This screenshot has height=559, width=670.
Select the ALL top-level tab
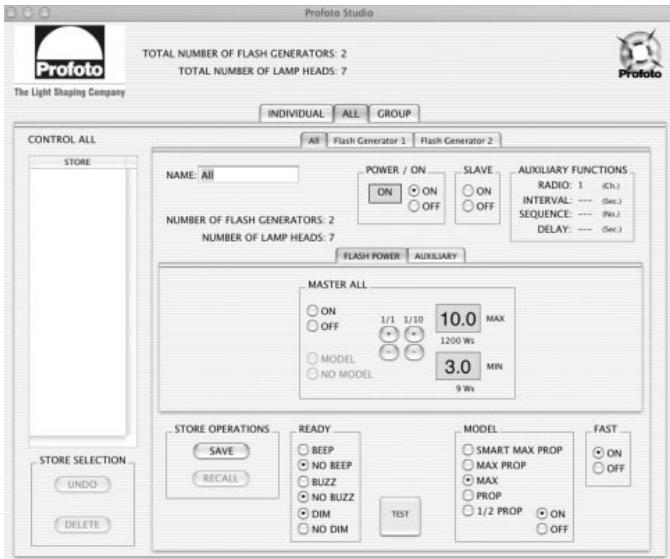pos(350,114)
